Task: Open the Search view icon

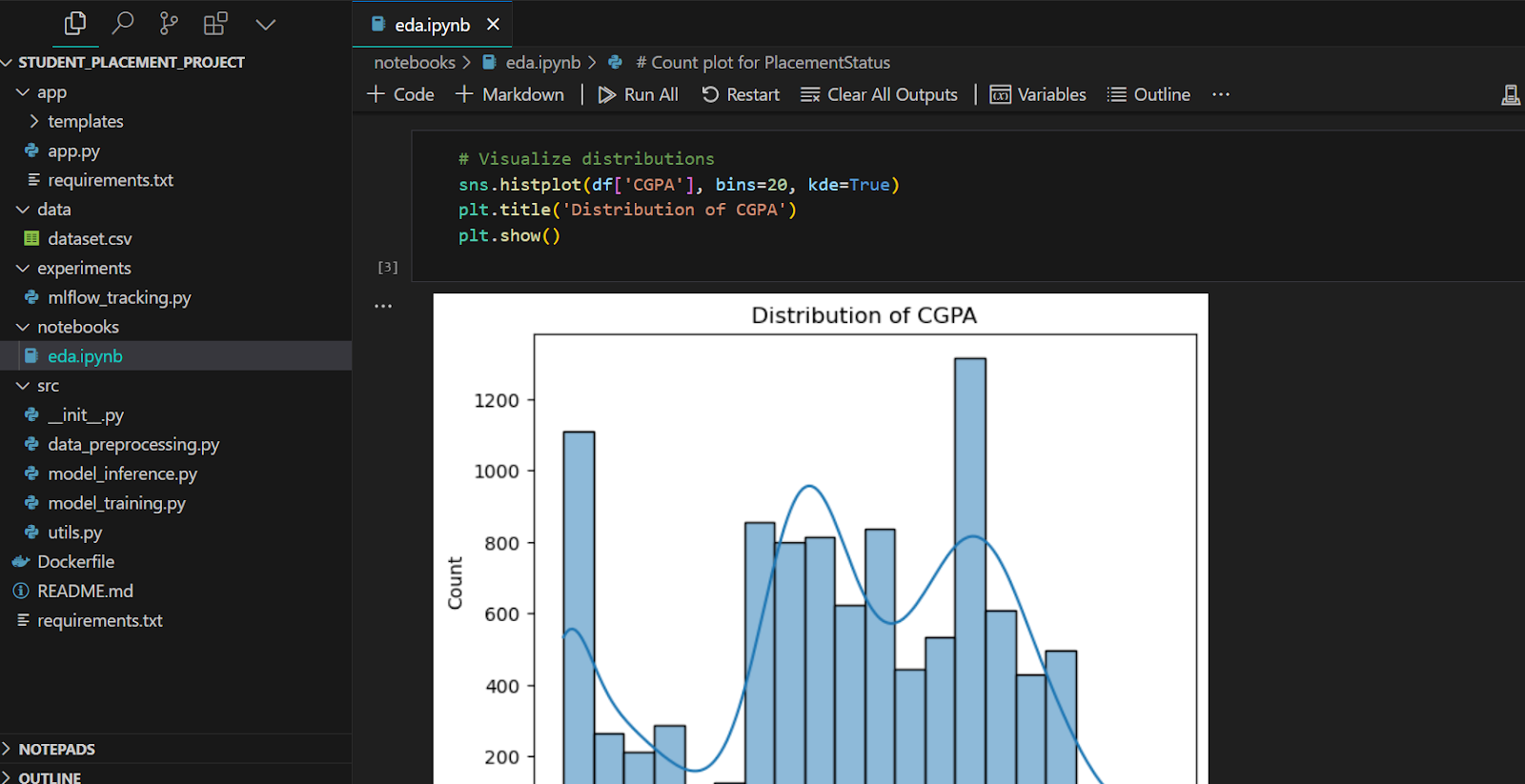Action: (x=122, y=24)
